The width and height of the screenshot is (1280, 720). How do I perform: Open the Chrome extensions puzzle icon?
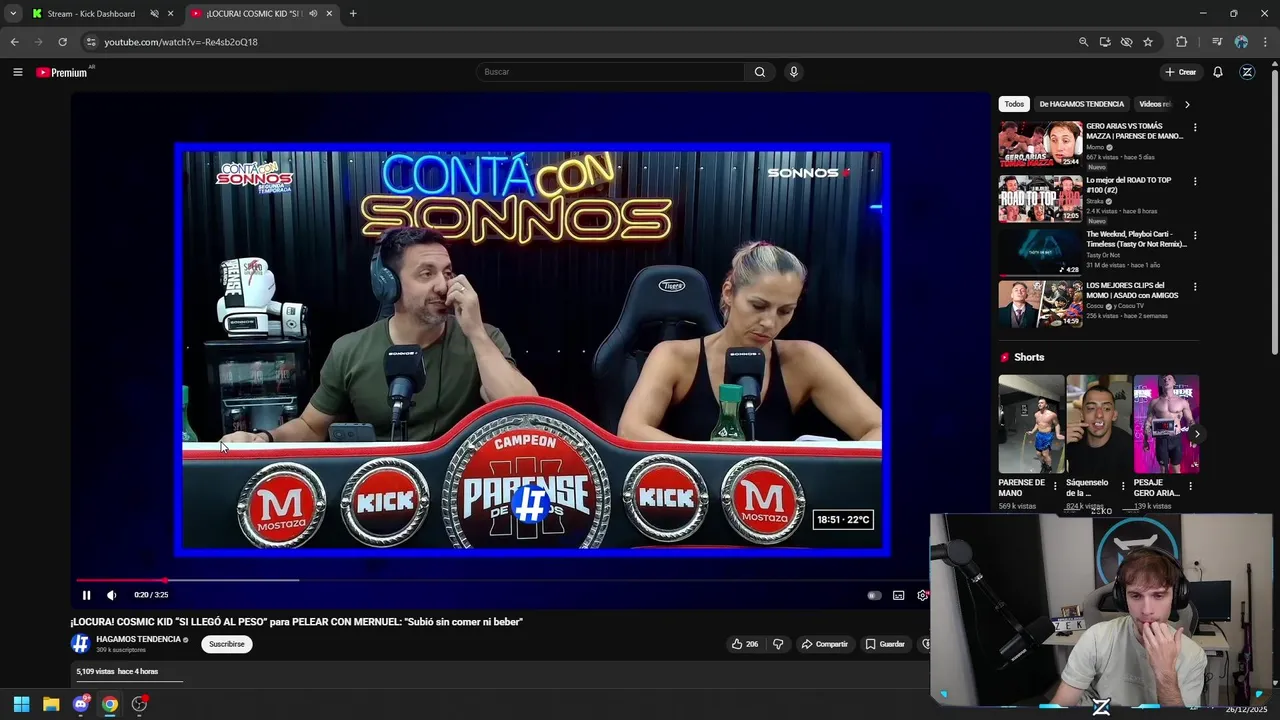coord(1182,42)
